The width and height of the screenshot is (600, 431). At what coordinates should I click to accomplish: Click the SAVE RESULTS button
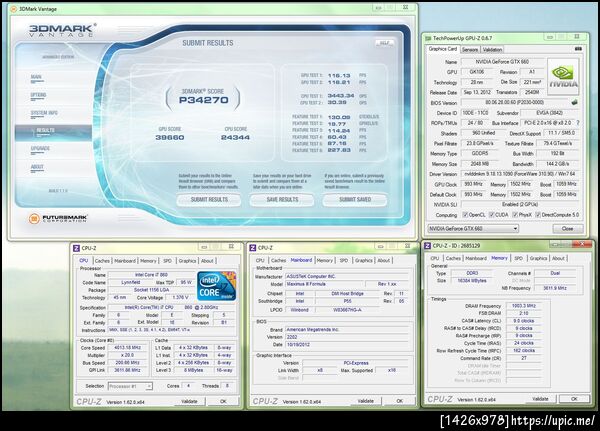(282, 200)
